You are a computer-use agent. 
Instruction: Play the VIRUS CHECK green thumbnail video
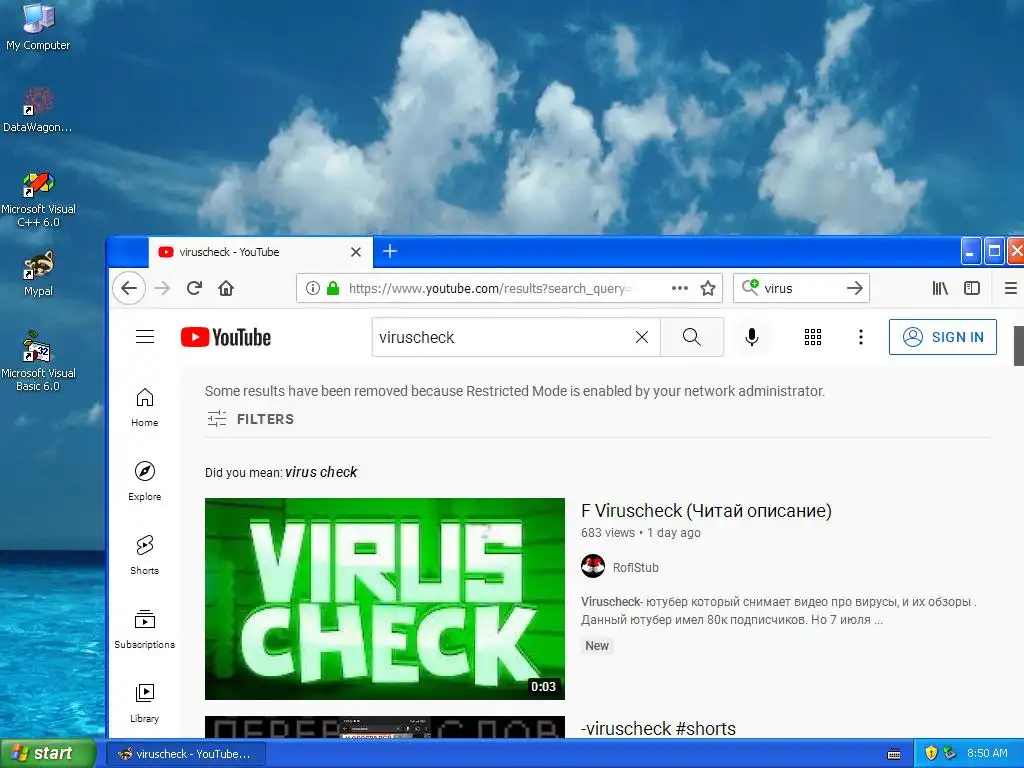[385, 599]
